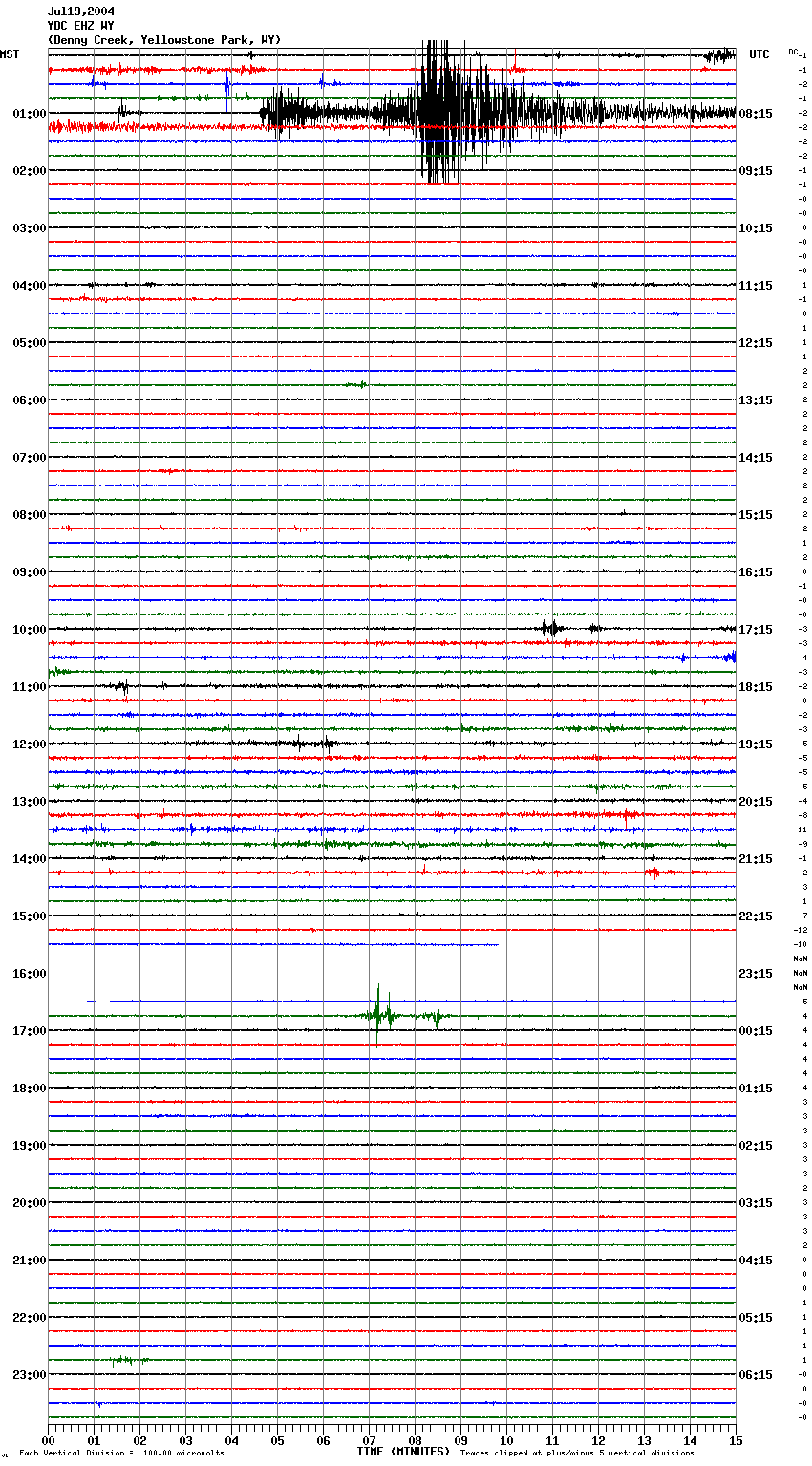This screenshot has height=1466, width=812.
Task: Click the black burst on the 10:00 trace
Action: click(552, 628)
